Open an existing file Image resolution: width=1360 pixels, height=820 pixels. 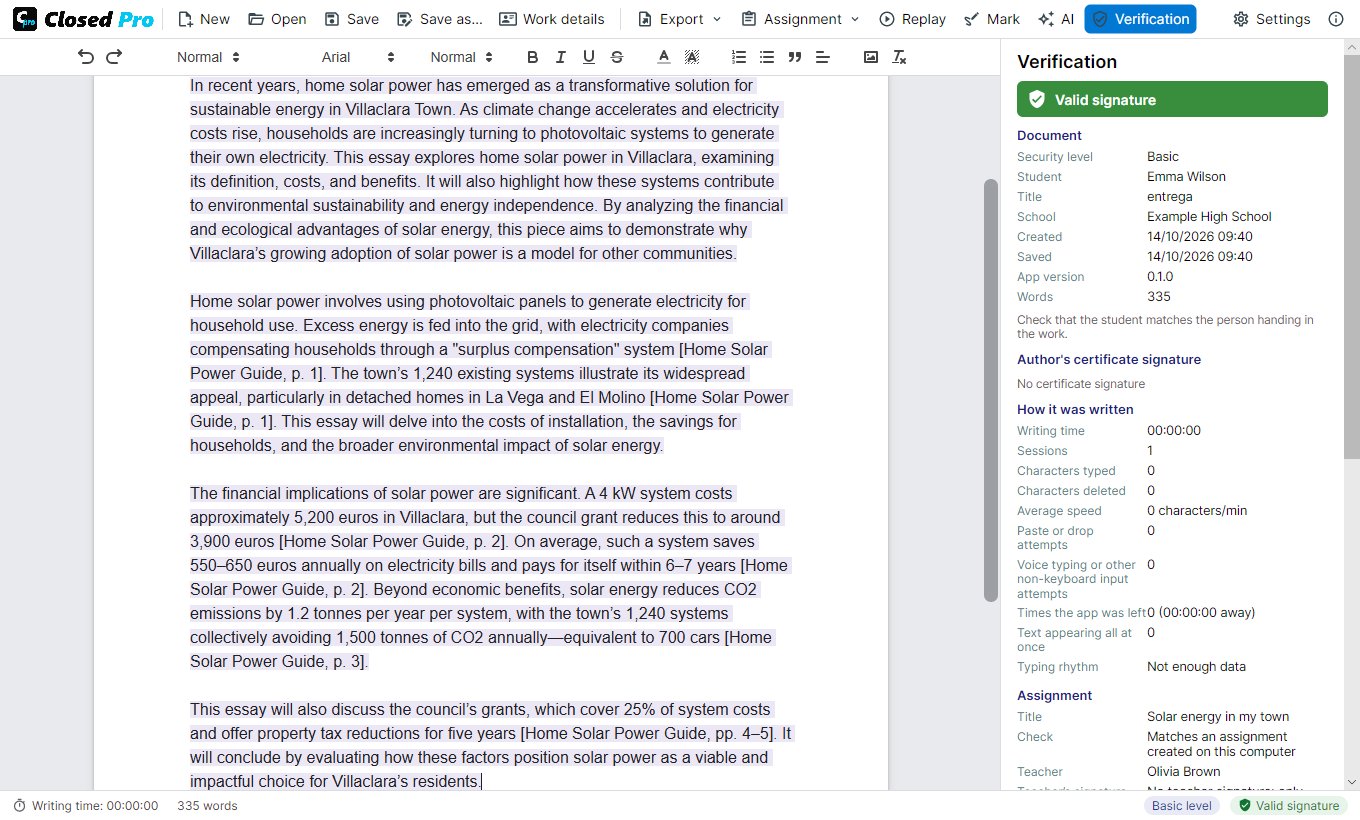(x=277, y=19)
